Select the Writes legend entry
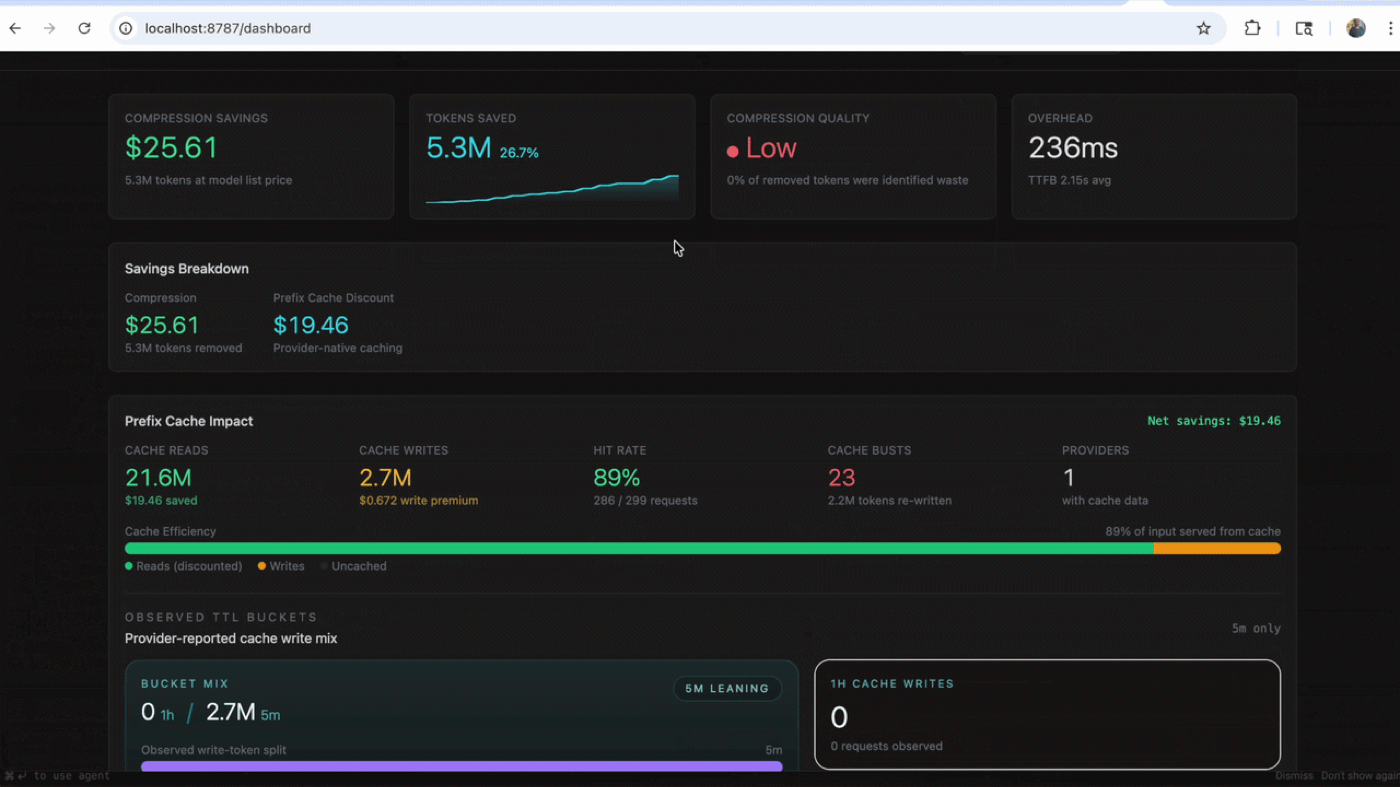The height and width of the screenshot is (787, 1400). [x=281, y=566]
